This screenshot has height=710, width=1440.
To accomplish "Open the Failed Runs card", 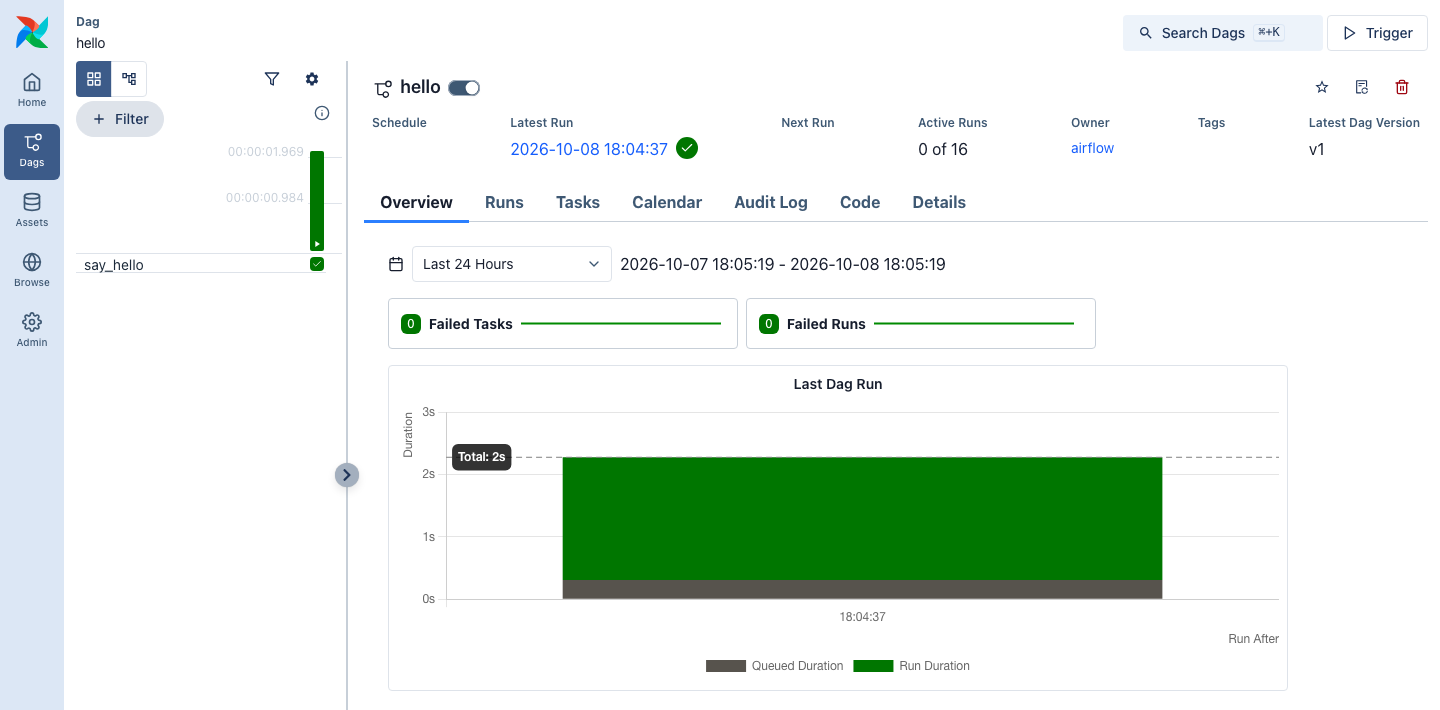I will (x=920, y=324).
